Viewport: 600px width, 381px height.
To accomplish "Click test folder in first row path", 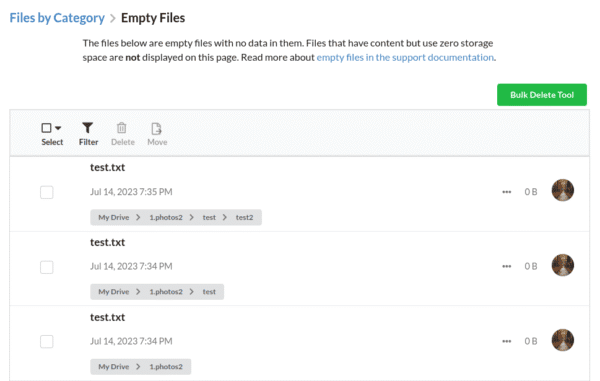I will click(x=209, y=217).
